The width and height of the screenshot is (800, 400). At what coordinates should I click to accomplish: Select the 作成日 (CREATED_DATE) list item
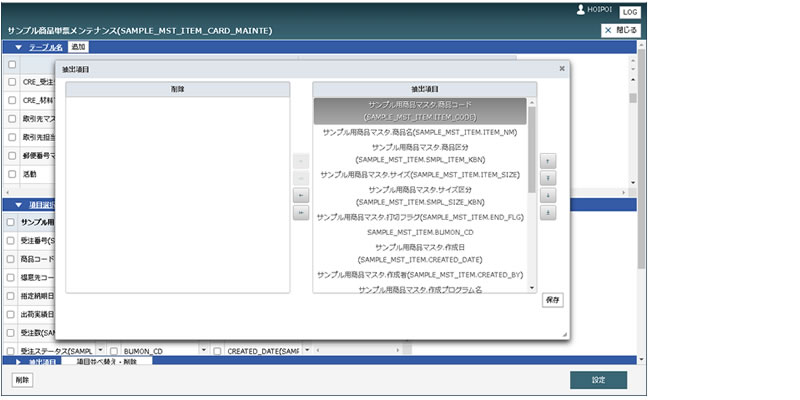point(420,253)
